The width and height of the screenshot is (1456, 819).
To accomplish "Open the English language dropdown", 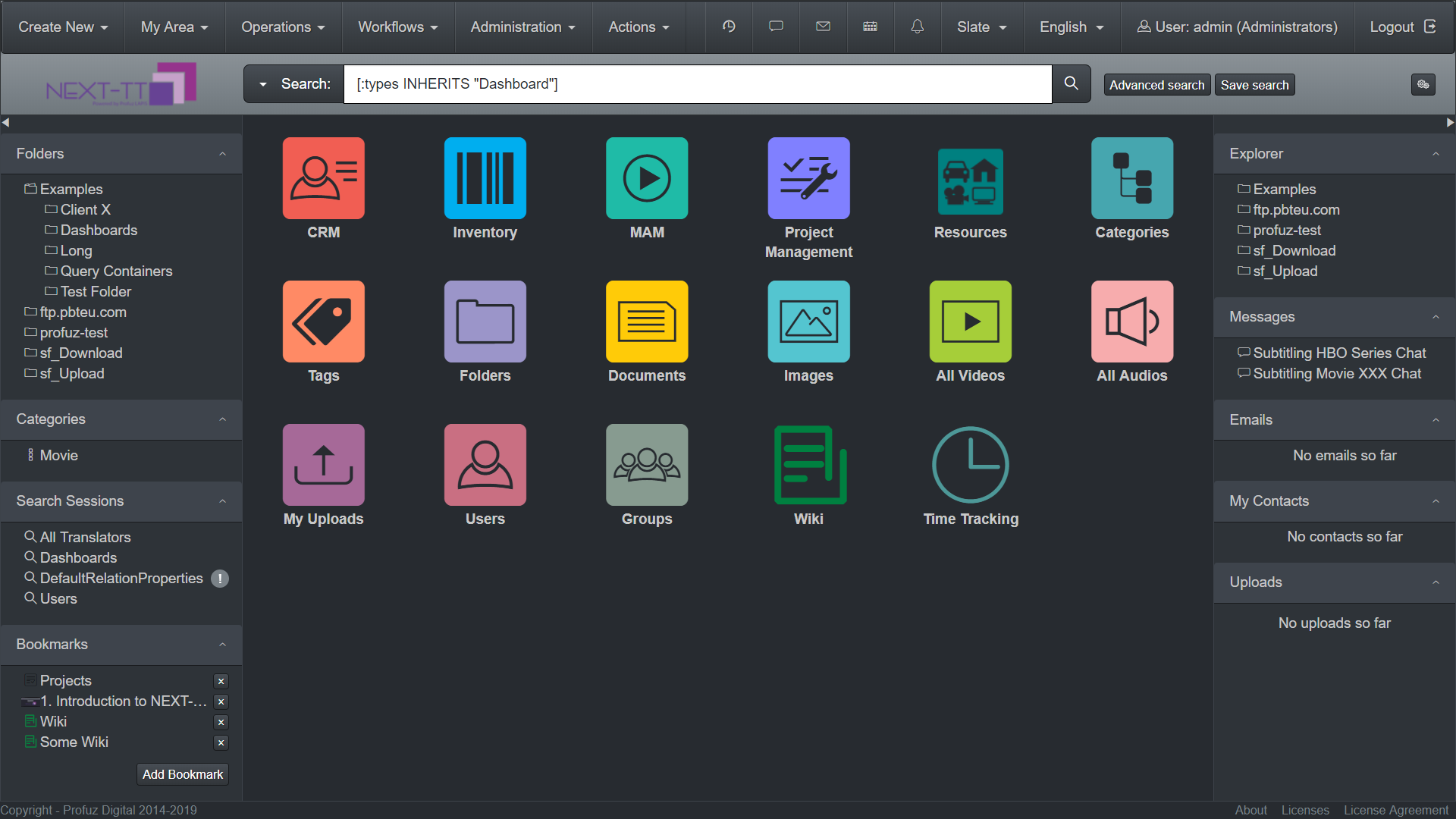I will point(1072,27).
